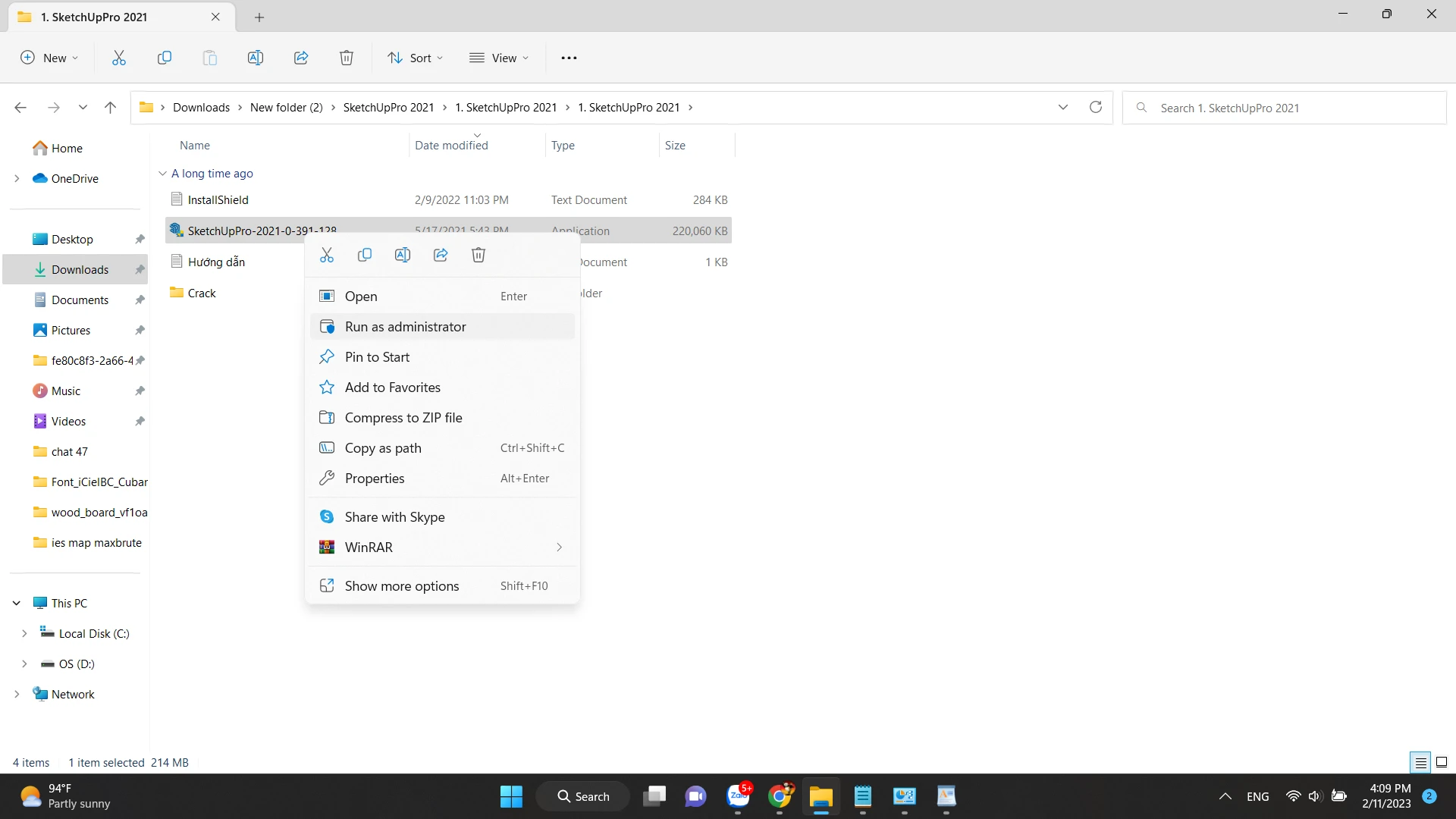
Task: Open the Sort dropdown menu
Action: point(415,58)
